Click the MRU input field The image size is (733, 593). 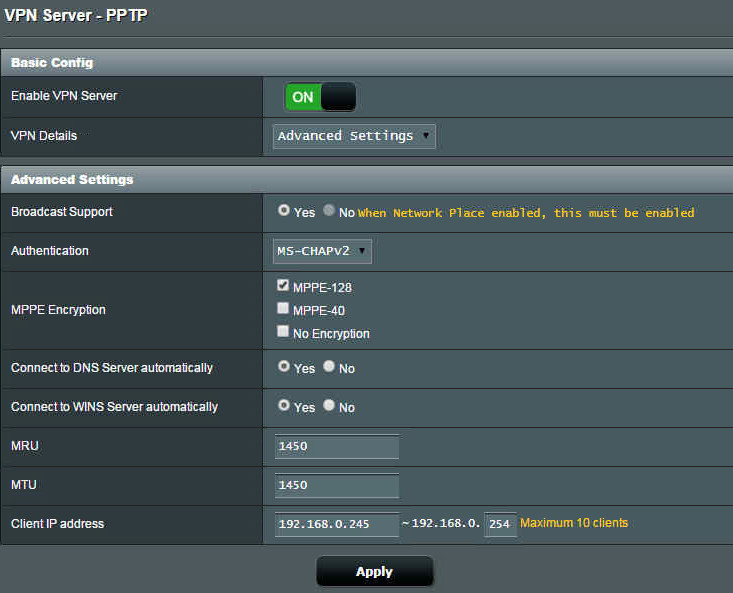coord(337,446)
